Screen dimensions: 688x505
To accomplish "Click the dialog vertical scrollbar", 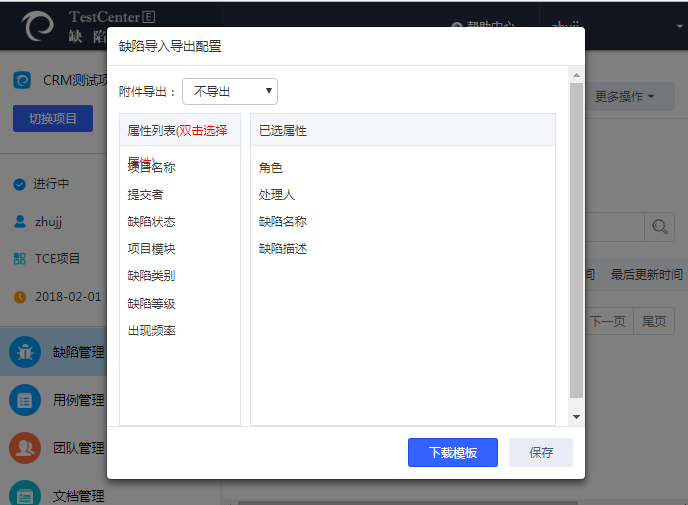I will [x=576, y=240].
